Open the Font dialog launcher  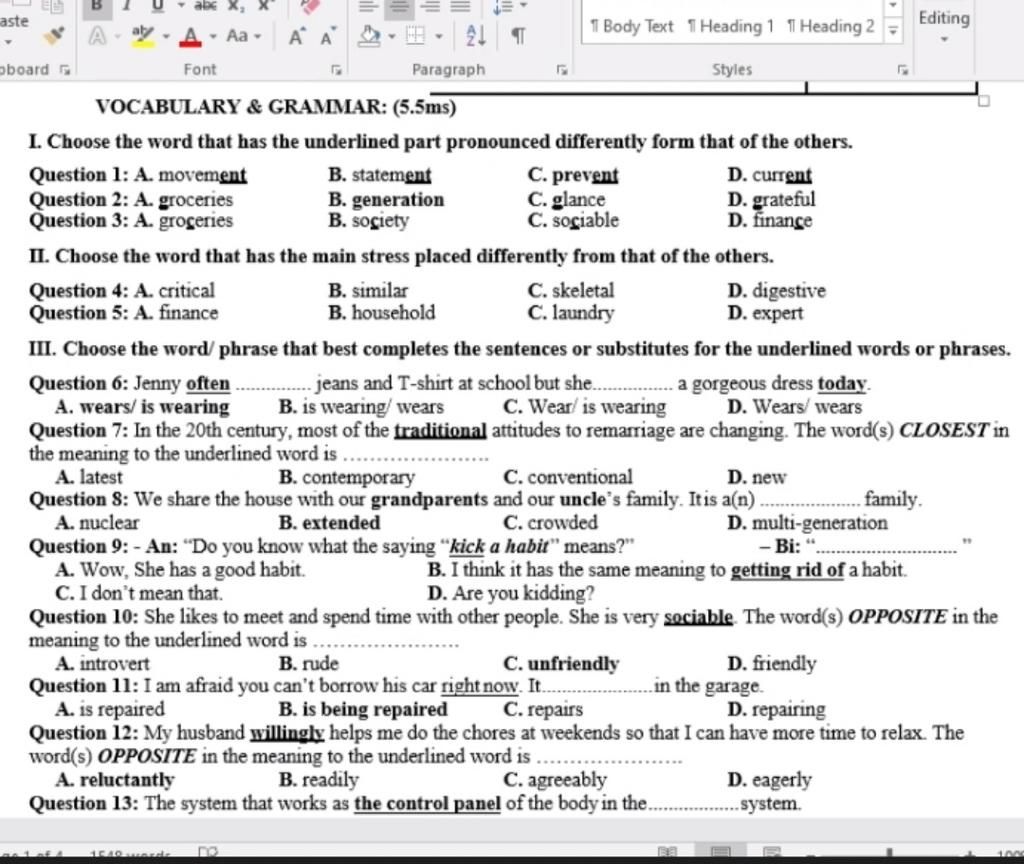pos(336,70)
